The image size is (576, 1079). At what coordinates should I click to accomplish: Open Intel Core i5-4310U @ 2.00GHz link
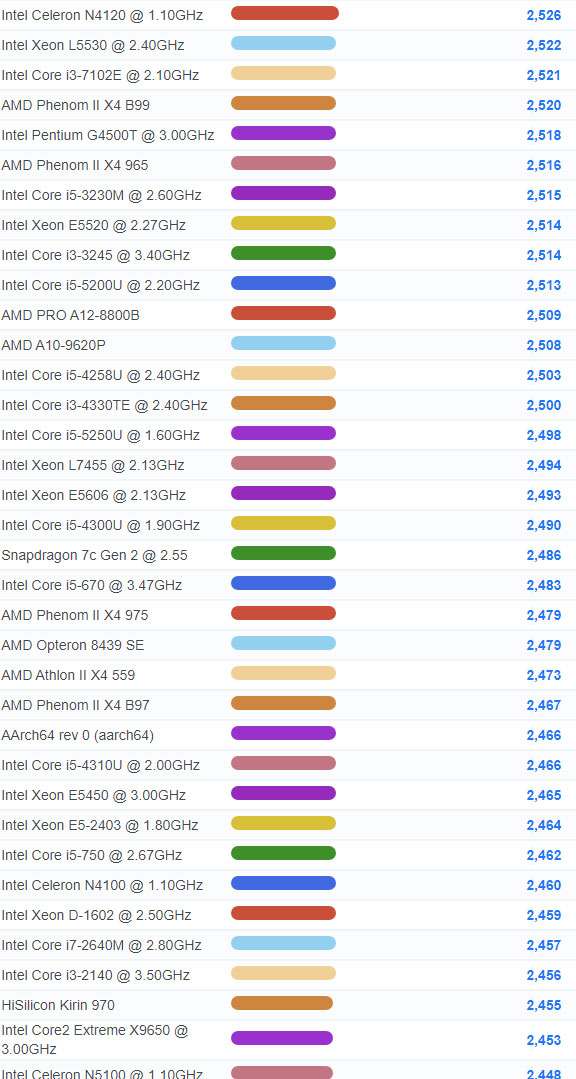point(100,765)
